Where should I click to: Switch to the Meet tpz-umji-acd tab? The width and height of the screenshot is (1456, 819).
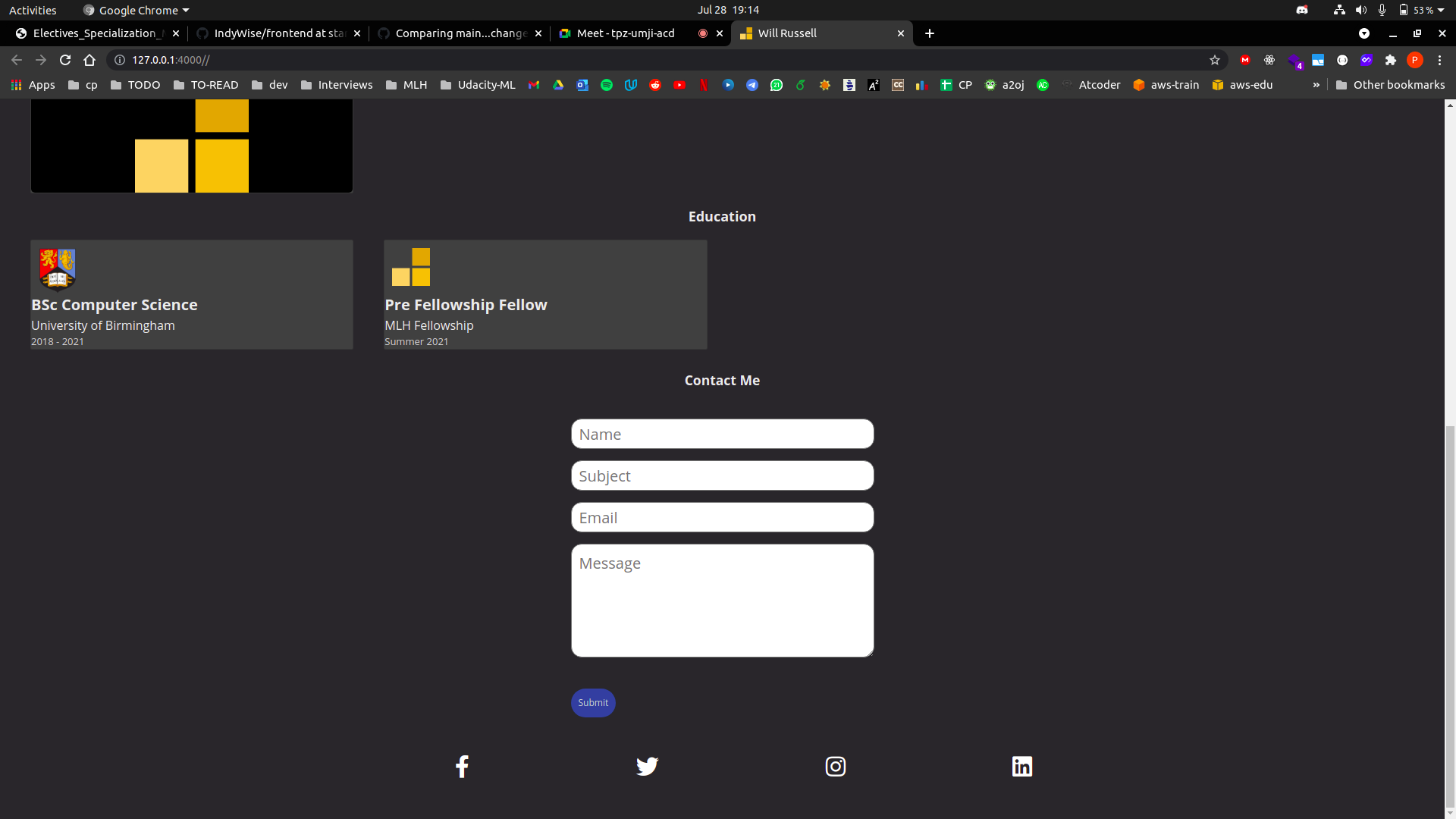click(626, 33)
